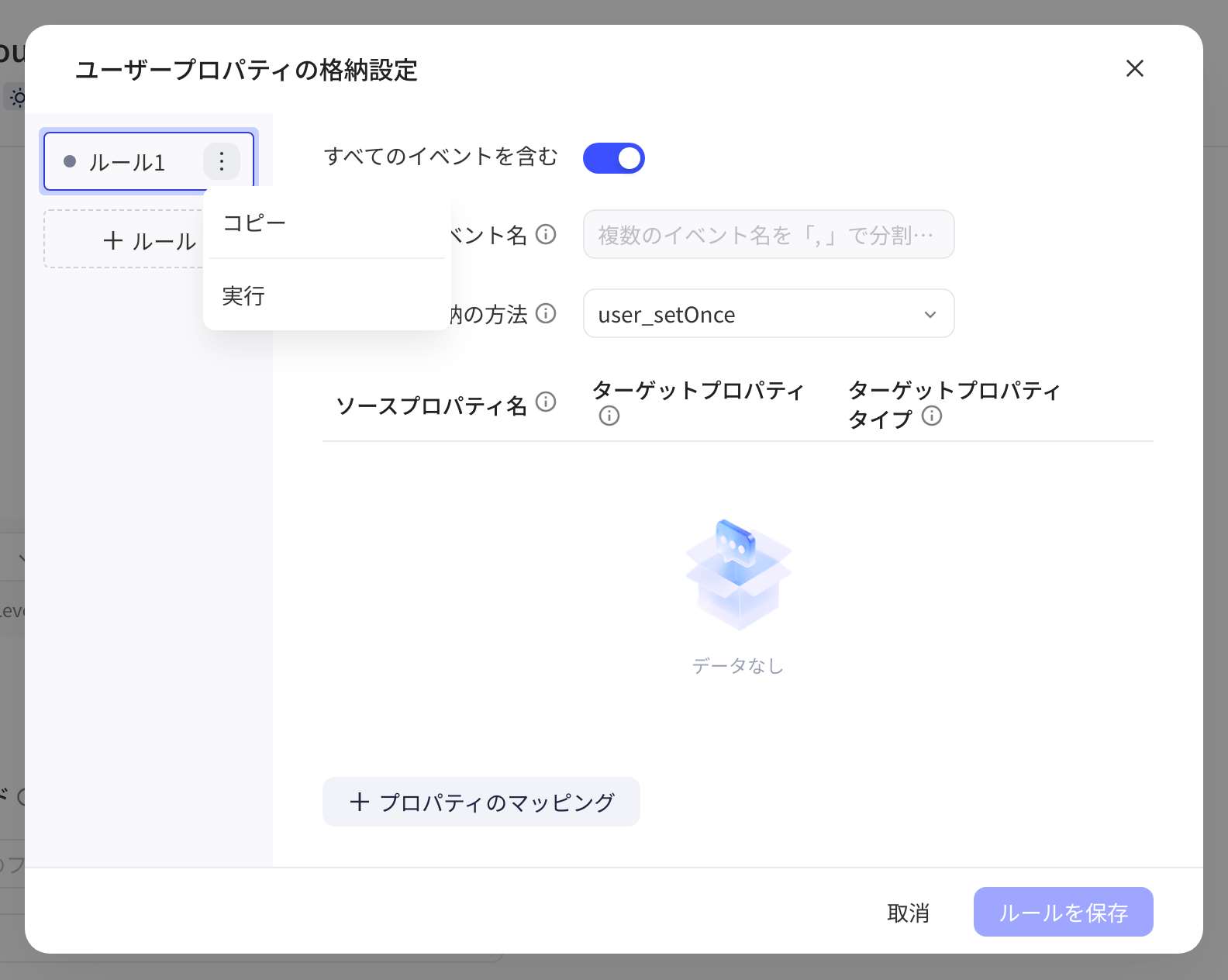Choose 実行 from the rule menu

pos(327,295)
